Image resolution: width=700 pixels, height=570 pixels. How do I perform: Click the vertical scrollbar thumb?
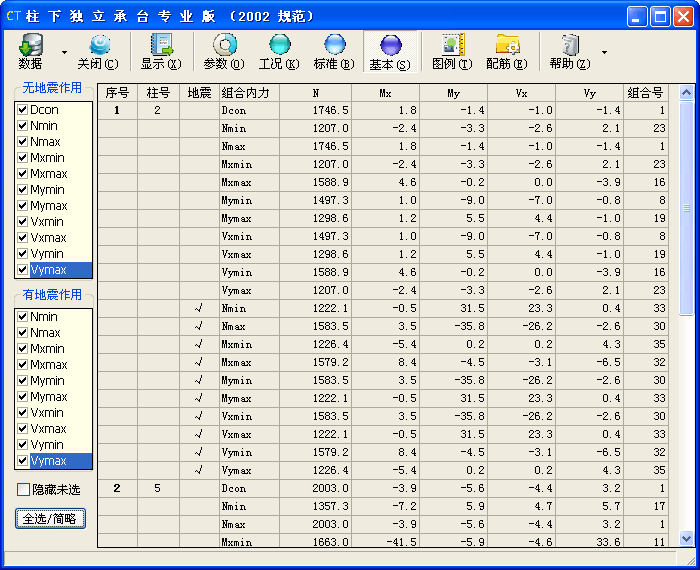[686, 208]
